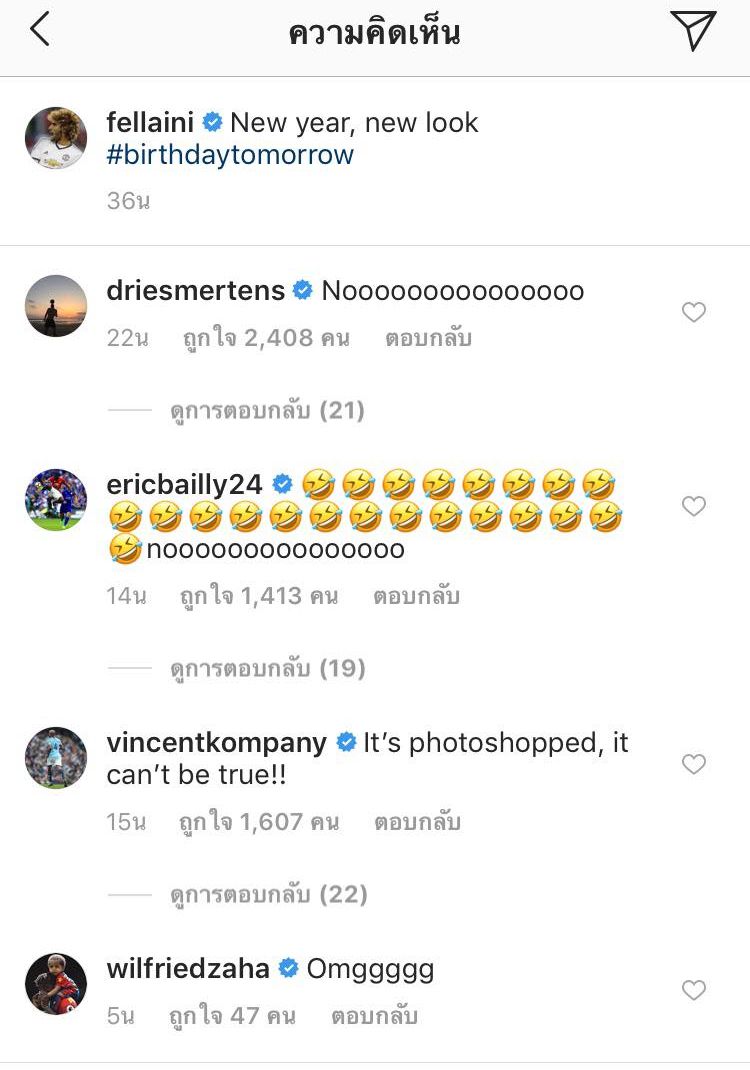Like vincentkompany's photoshopped comment
Viewport: 750px width, 1070px height.
tap(694, 764)
